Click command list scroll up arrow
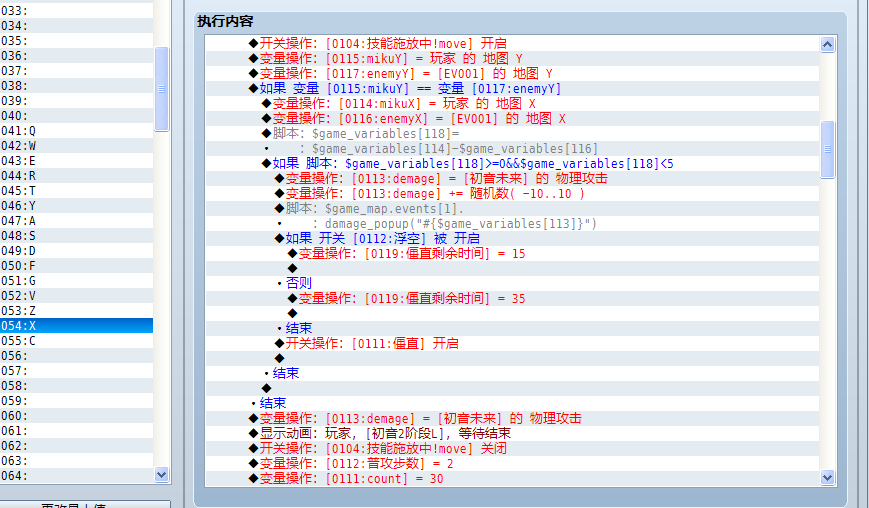The height and width of the screenshot is (508, 869). click(827, 44)
